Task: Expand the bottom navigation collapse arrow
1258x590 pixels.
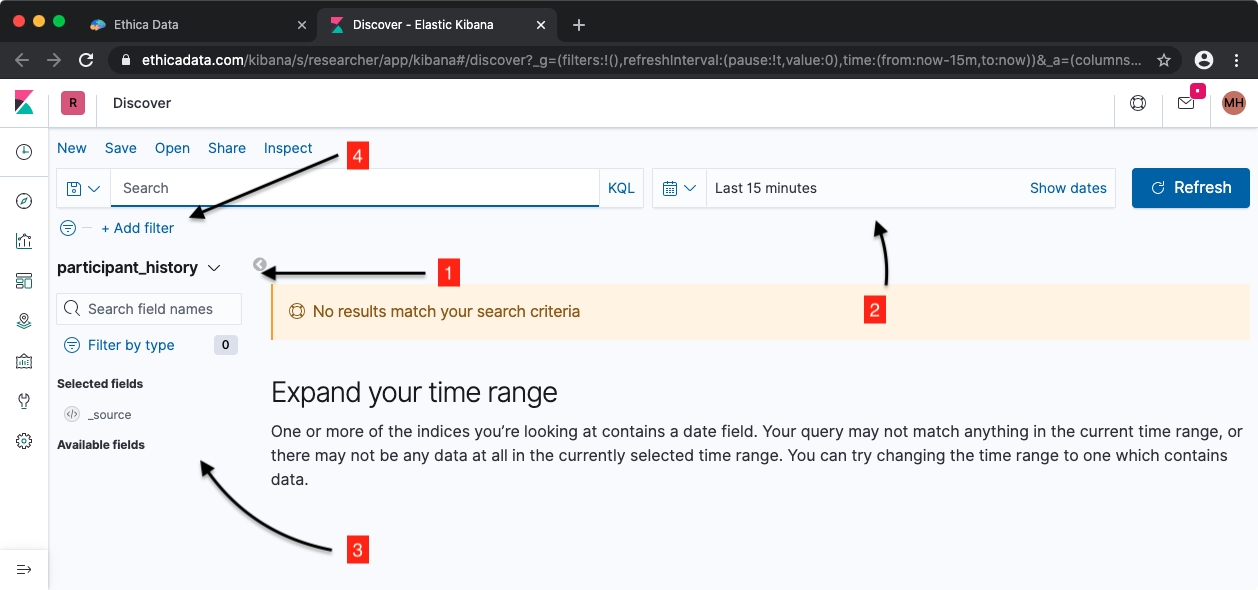Action: click(x=24, y=568)
